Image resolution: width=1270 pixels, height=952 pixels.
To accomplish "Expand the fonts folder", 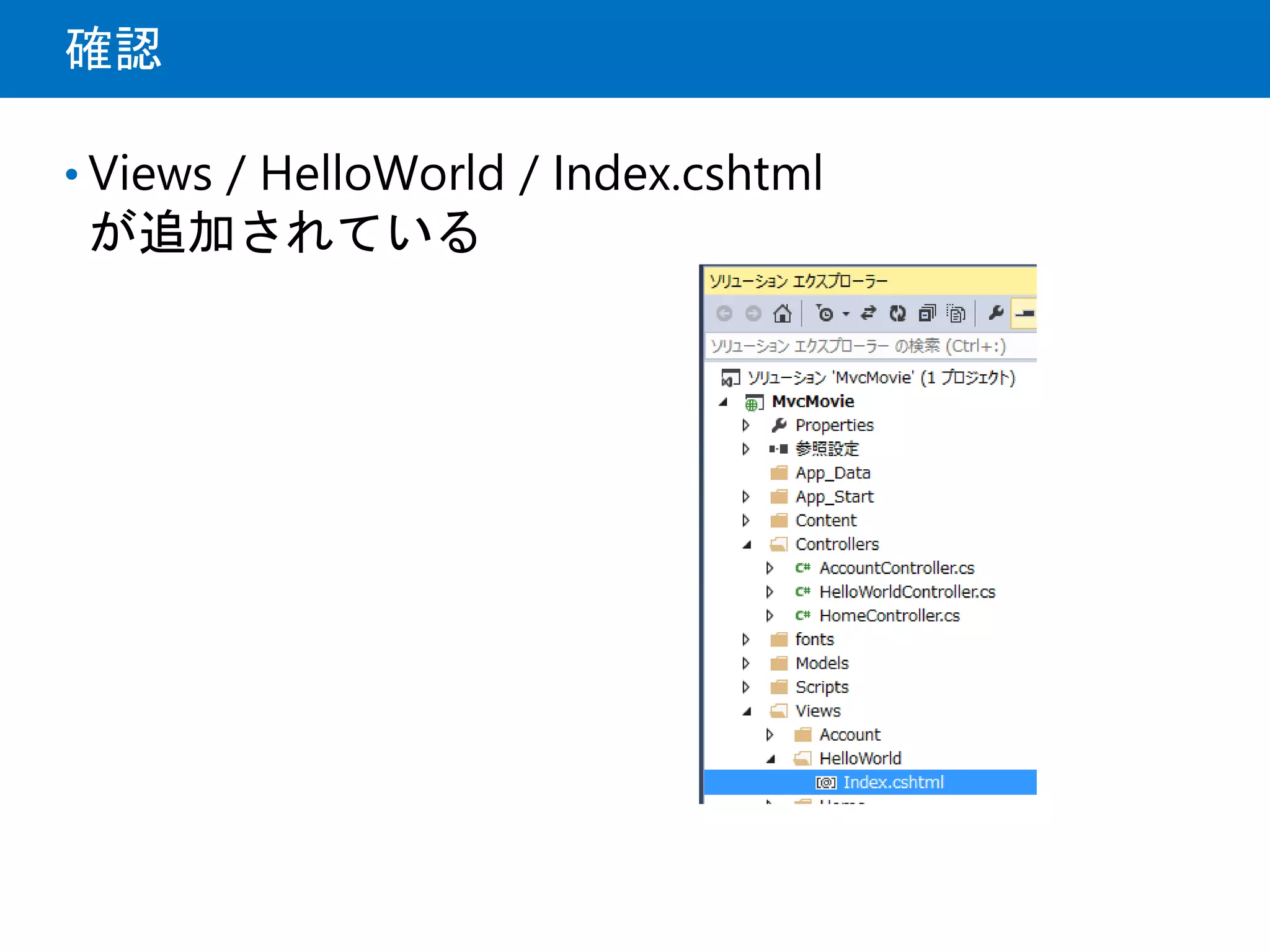I will tap(746, 640).
